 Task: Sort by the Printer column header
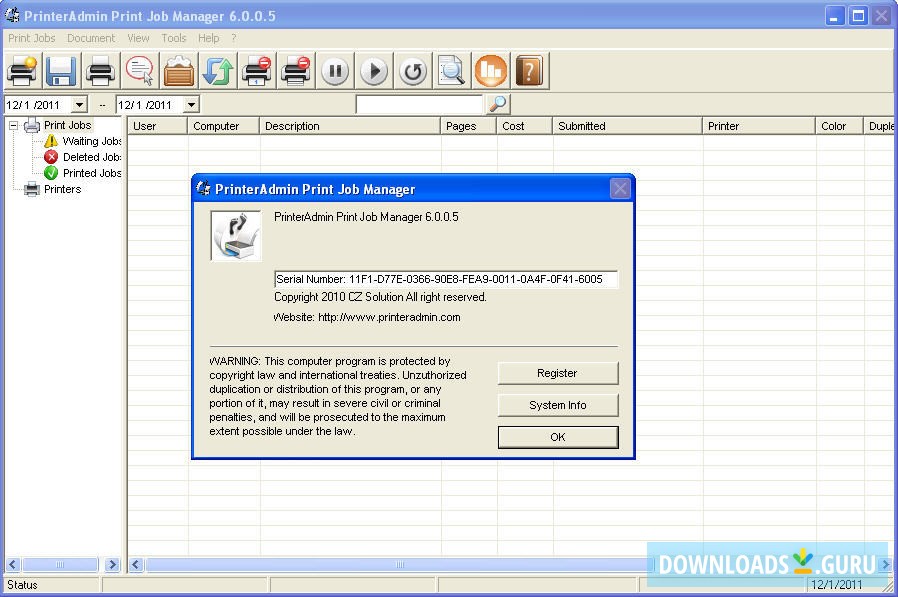(759, 126)
